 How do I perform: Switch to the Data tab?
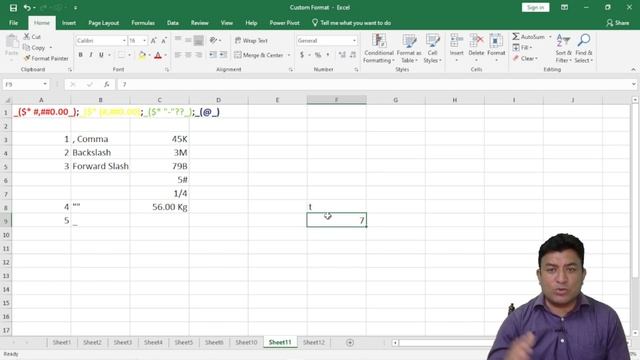point(173,23)
